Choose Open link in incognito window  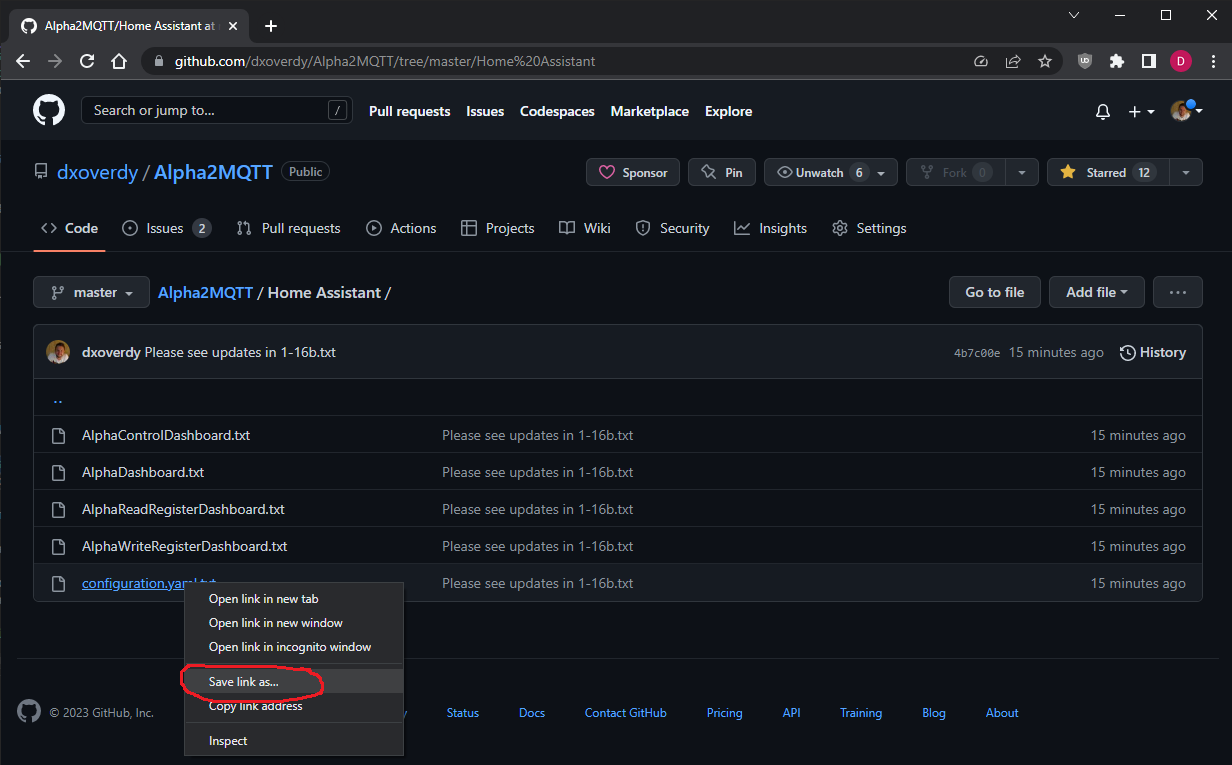294,647
